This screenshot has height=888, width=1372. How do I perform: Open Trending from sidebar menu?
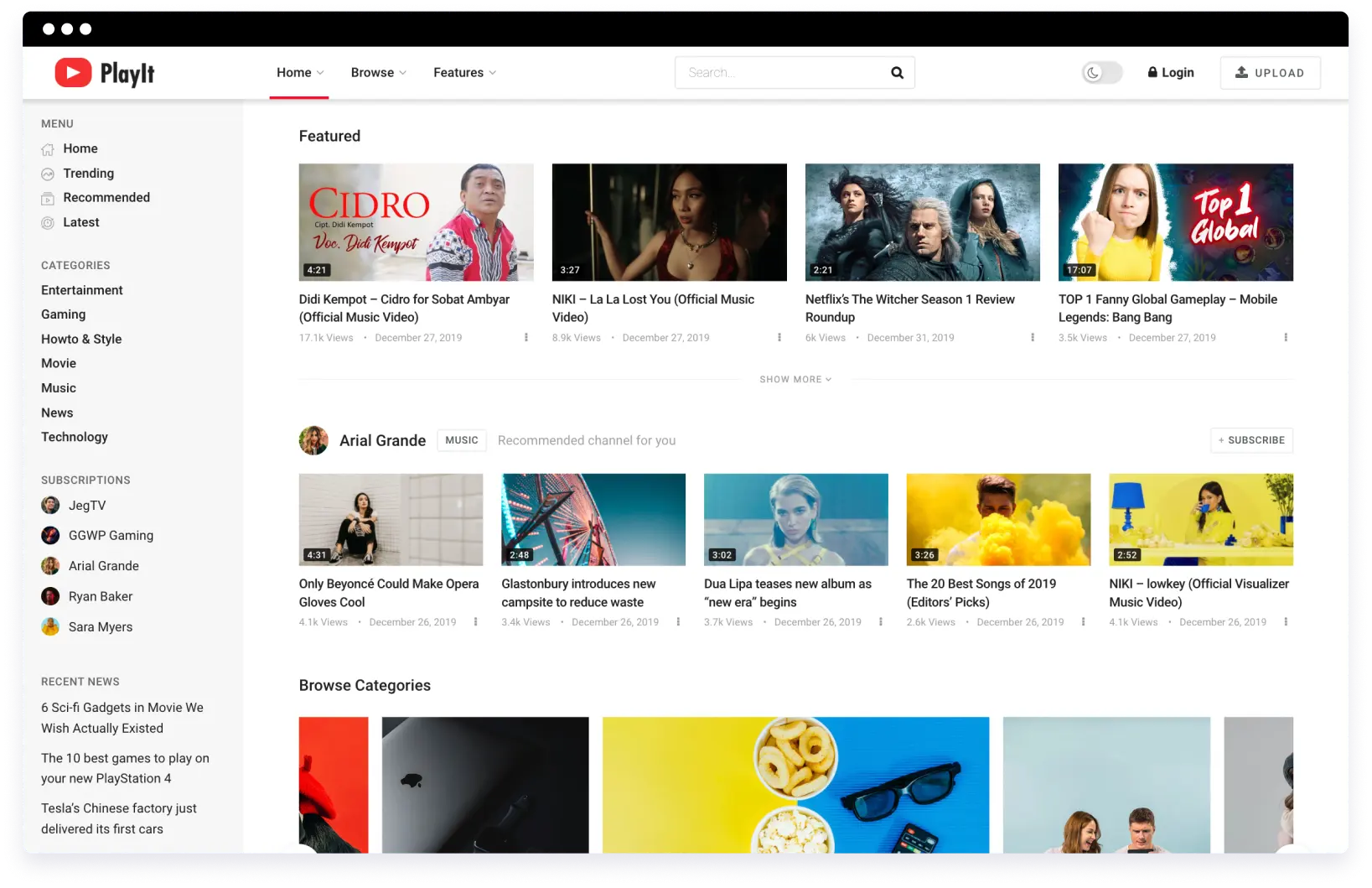(x=89, y=174)
